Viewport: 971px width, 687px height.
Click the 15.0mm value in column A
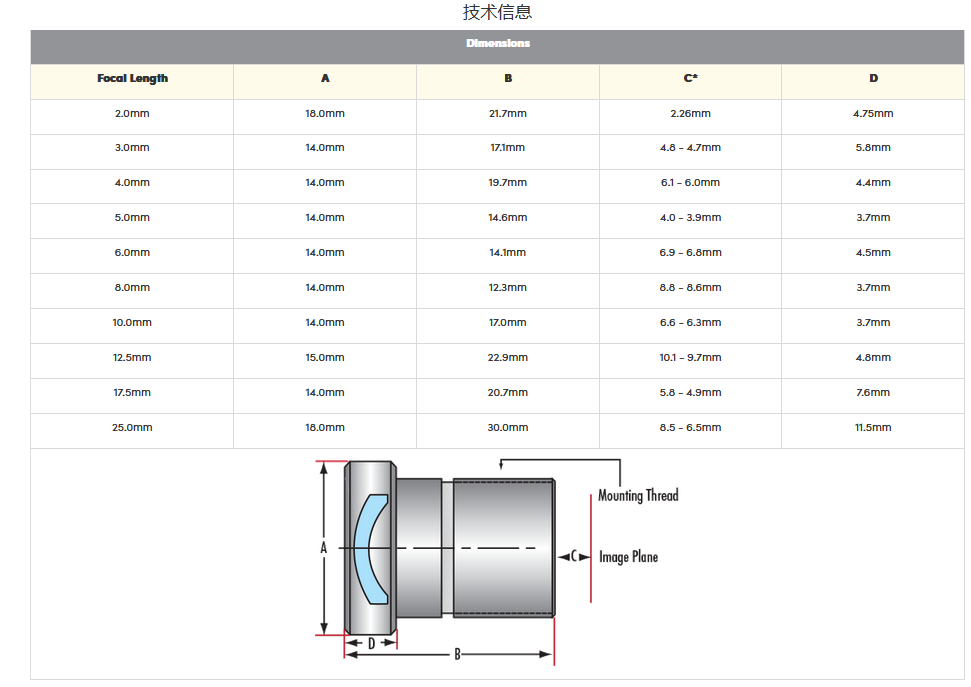click(x=325, y=358)
